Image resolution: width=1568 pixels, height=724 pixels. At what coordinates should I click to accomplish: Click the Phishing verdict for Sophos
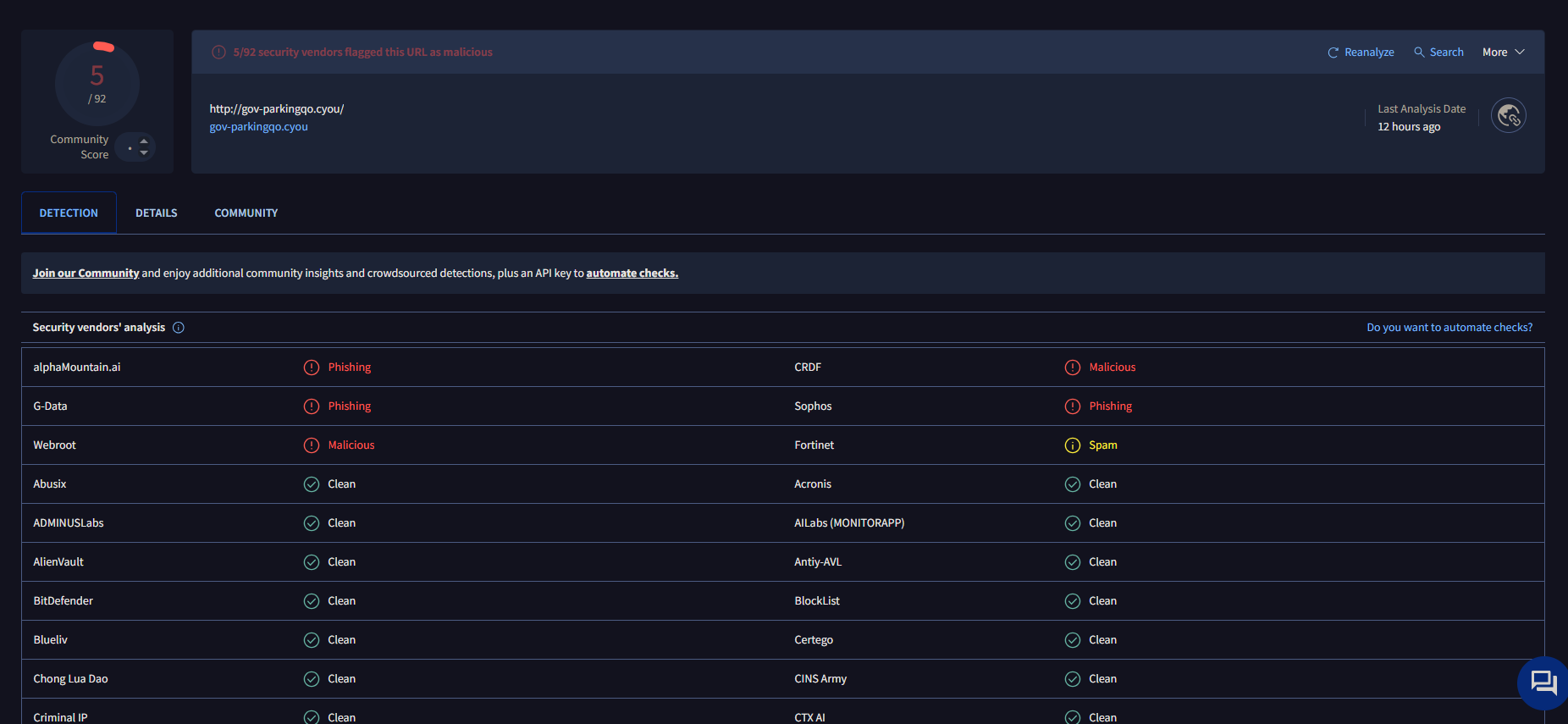point(1111,406)
